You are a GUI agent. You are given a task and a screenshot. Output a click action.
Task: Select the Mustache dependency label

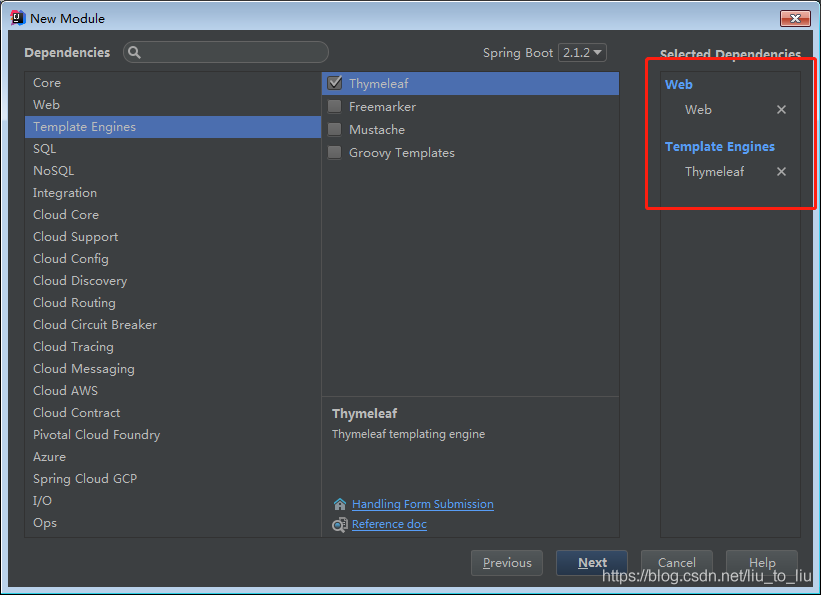coord(377,130)
